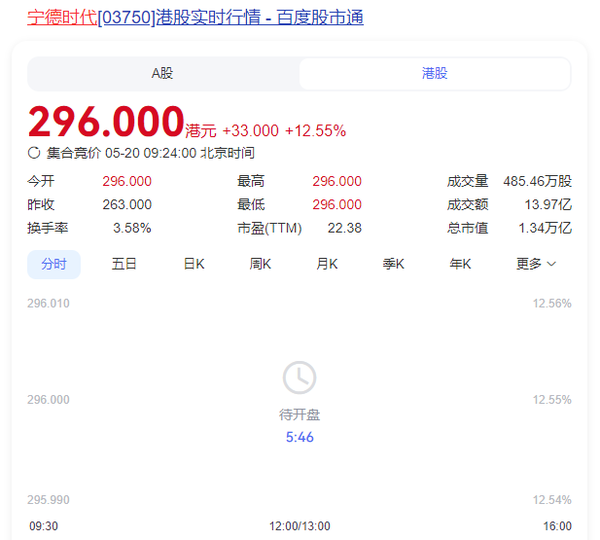Show the 周K candlestick chart

(260, 264)
